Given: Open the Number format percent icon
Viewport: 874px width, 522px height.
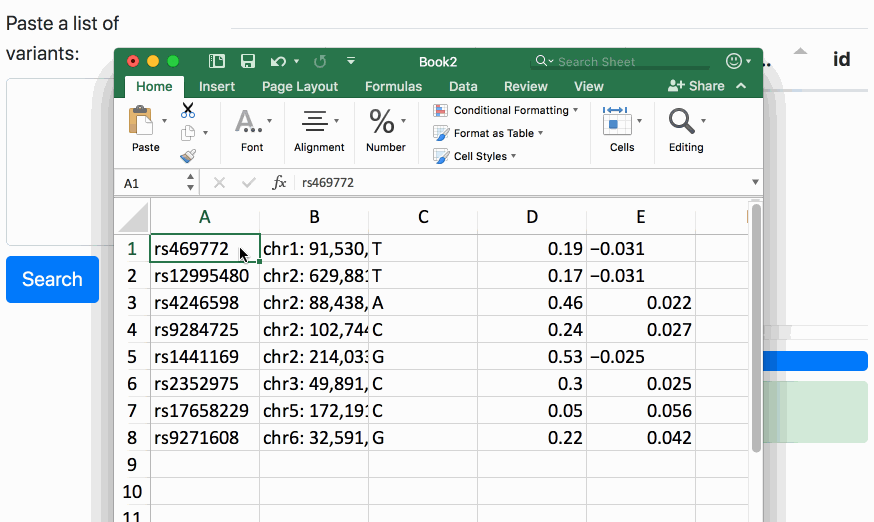Looking at the screenshot, I should [x=382, y=122].
